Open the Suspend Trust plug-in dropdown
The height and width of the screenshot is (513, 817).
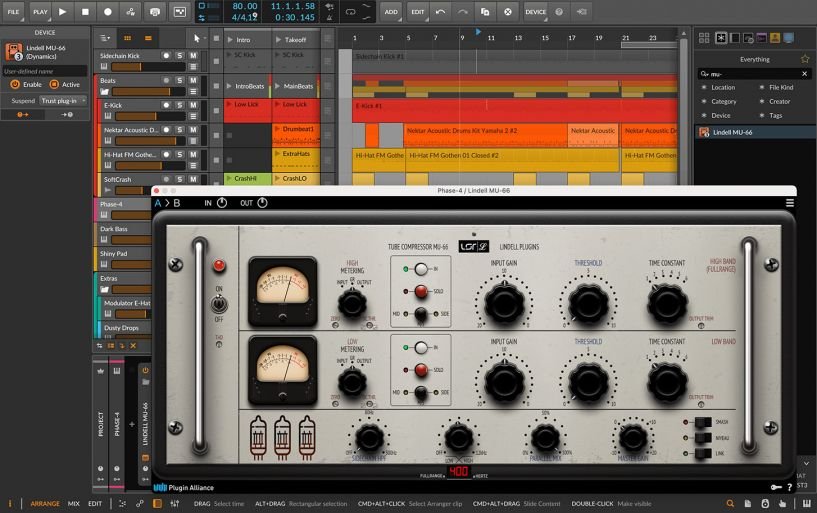tap(63, 100)
